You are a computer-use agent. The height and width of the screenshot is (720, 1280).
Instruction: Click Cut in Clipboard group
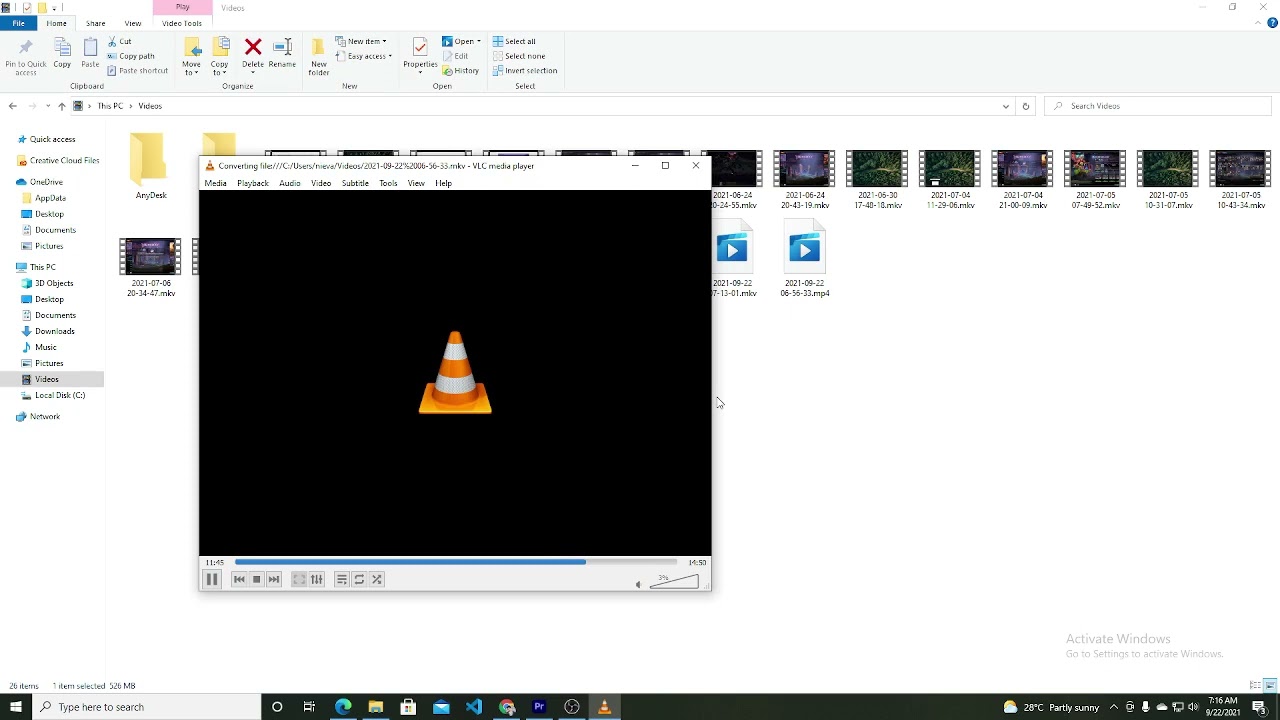click(x=119, y=41)
